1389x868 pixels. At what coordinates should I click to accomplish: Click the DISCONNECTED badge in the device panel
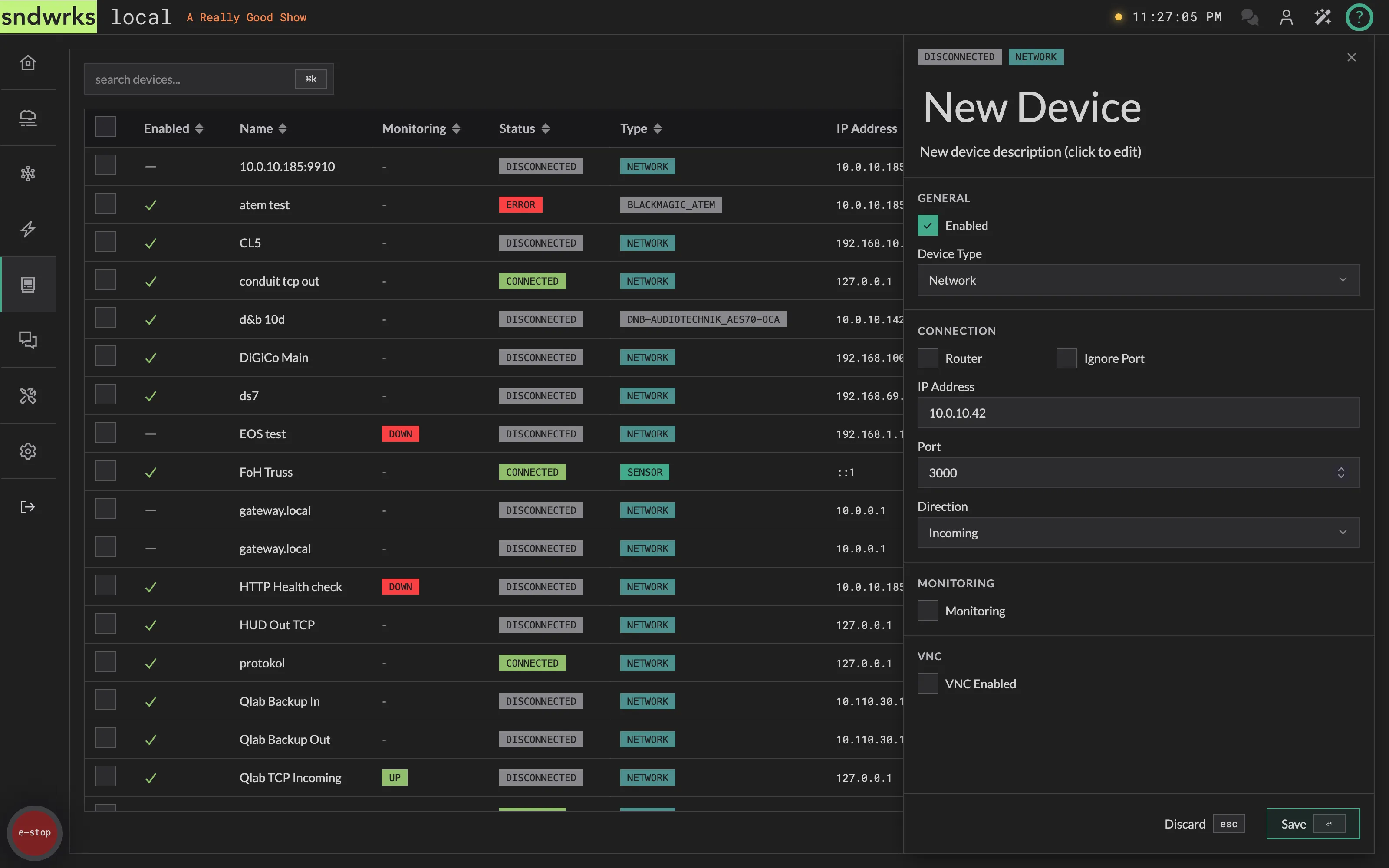[x=959, y=57]
